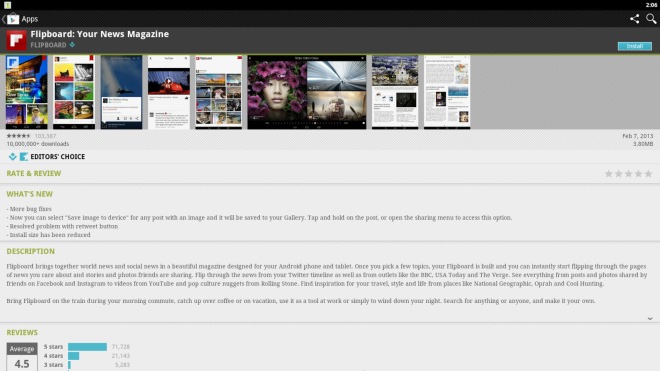Select the 5 stars review bar
Image resolution: width=660 pixels, height=371 pixels.
click(x=87, y=347)
